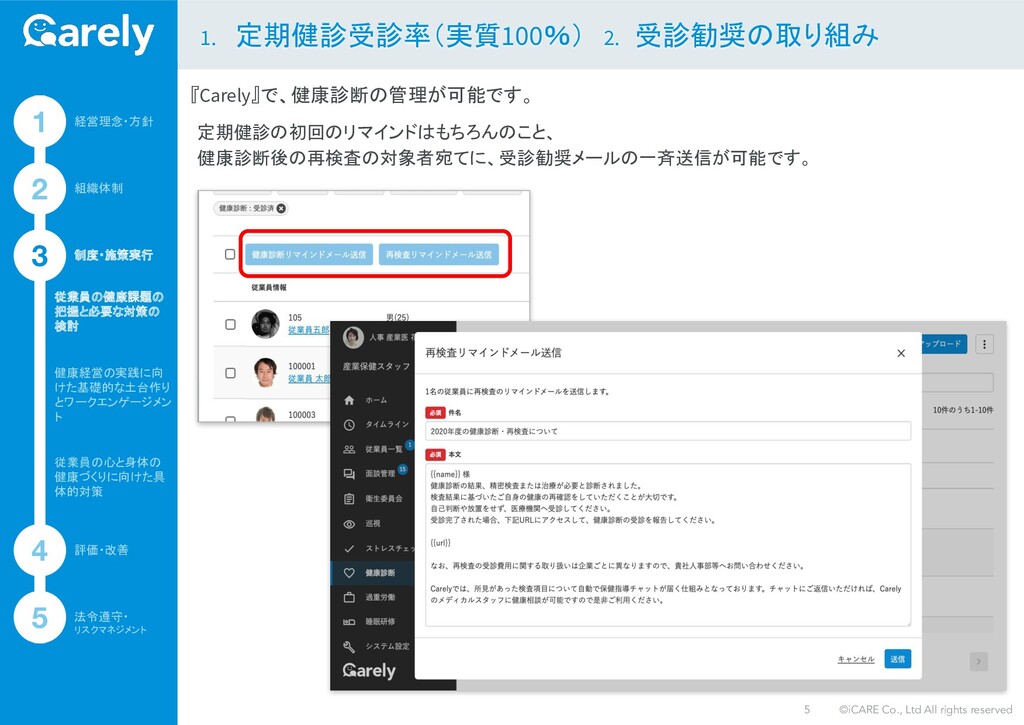Click the Carely logo in dark sidebar
1024x725 pixels.
pyautogui.click(x=369, y=671)
